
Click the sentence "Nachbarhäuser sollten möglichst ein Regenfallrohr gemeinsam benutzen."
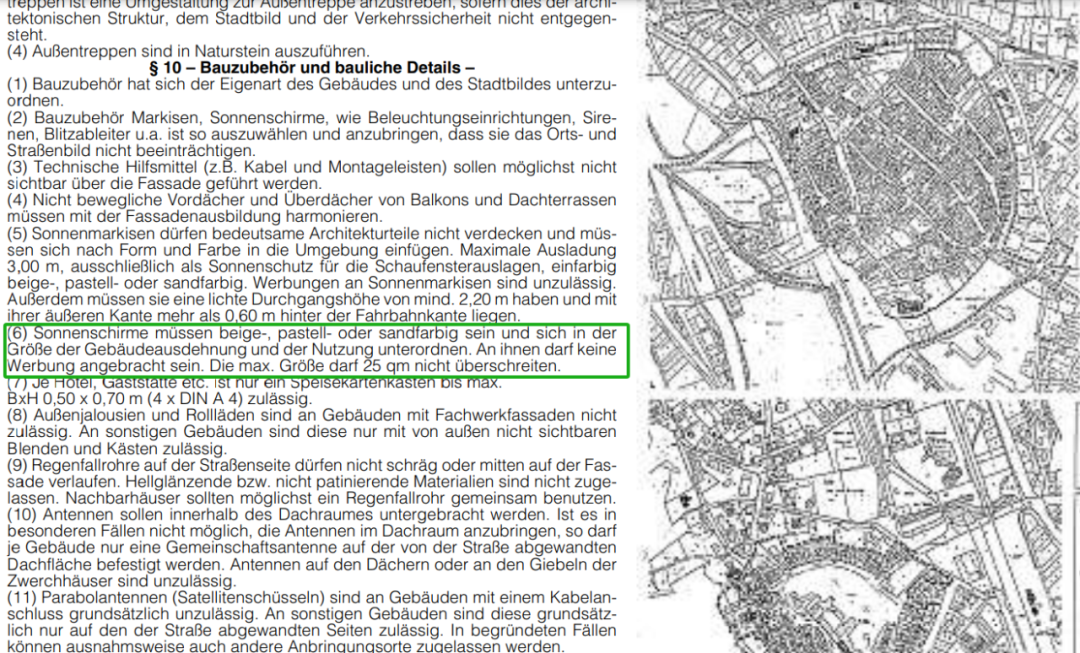(x=340, y=497)
